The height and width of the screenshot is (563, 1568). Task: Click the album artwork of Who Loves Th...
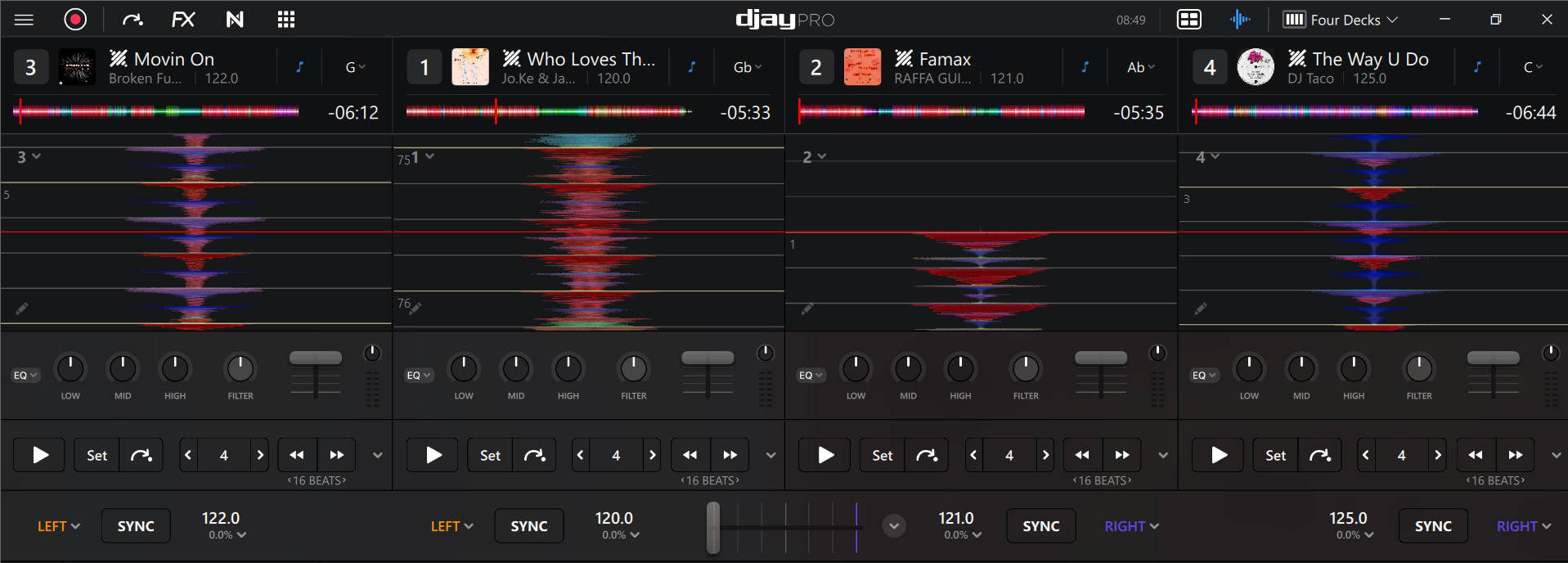coord(470,67)
